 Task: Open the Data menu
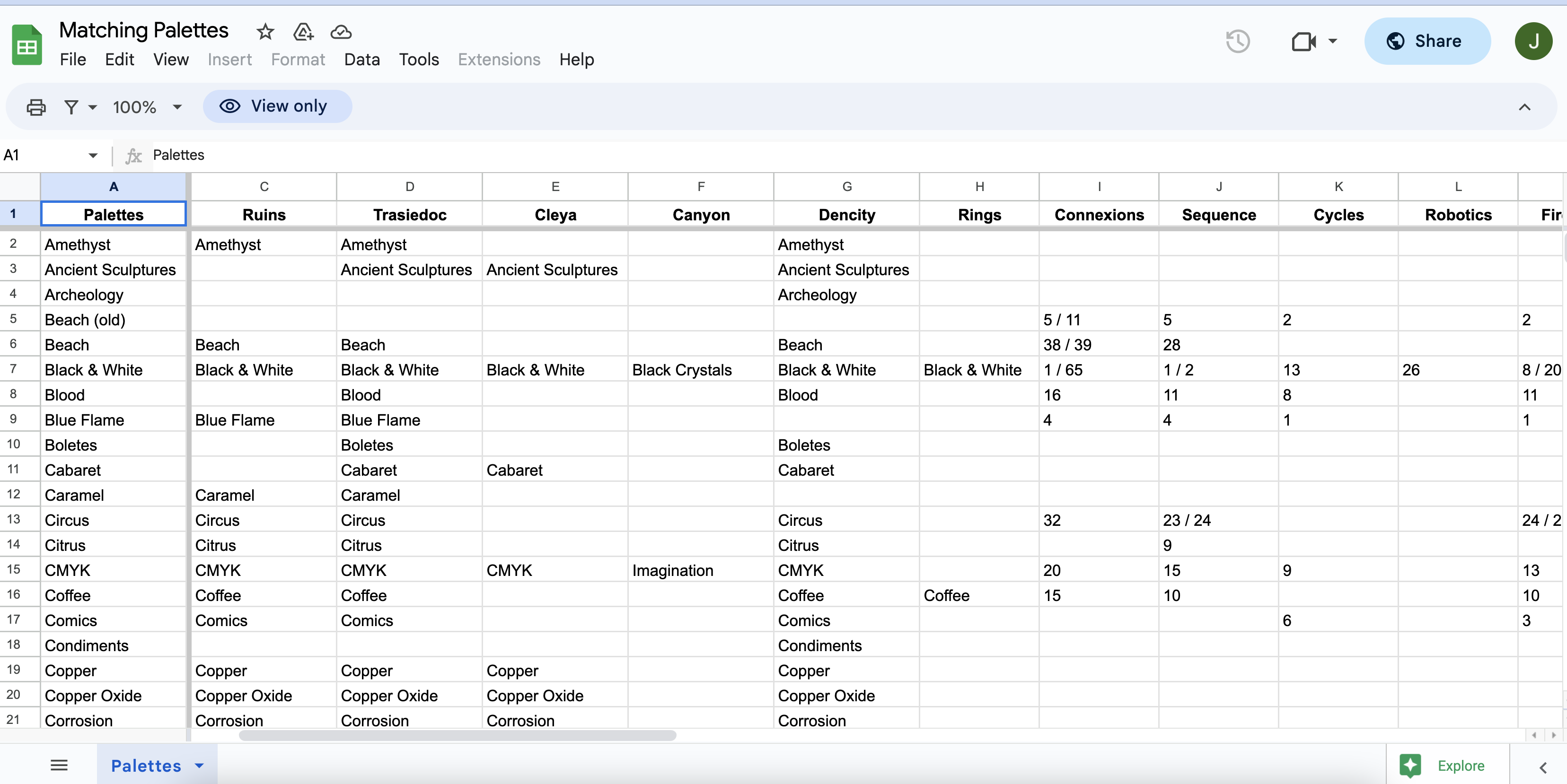[362, 60]
